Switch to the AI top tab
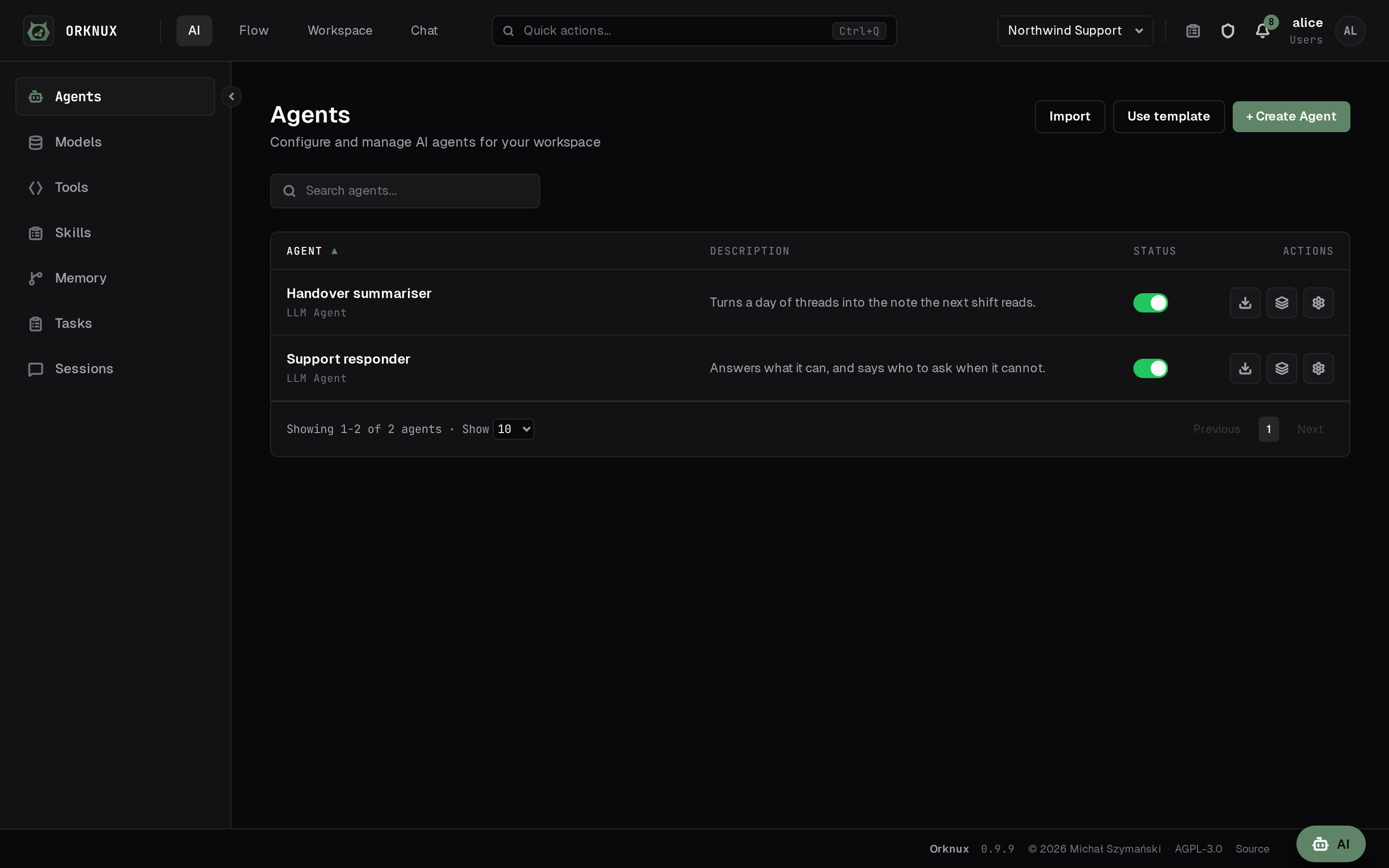Image resolution: width=1389 pixels, height=868 pixels. (194, 31)
